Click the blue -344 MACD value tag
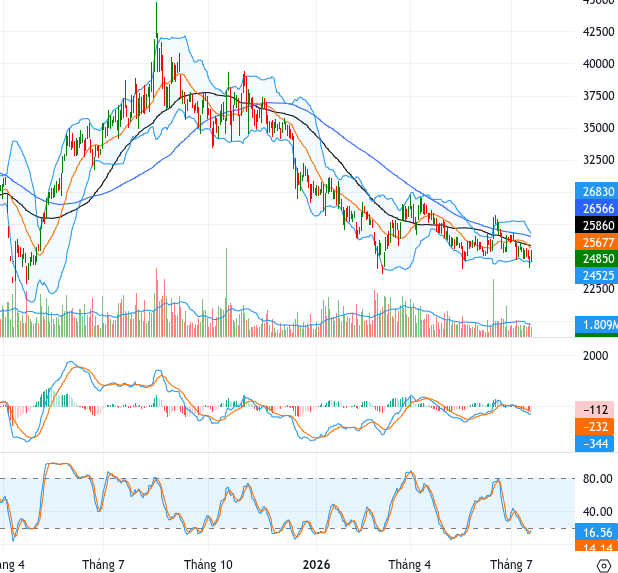Image resolution: width=618 pixels, height=573 pixels. tap(594, 444)
